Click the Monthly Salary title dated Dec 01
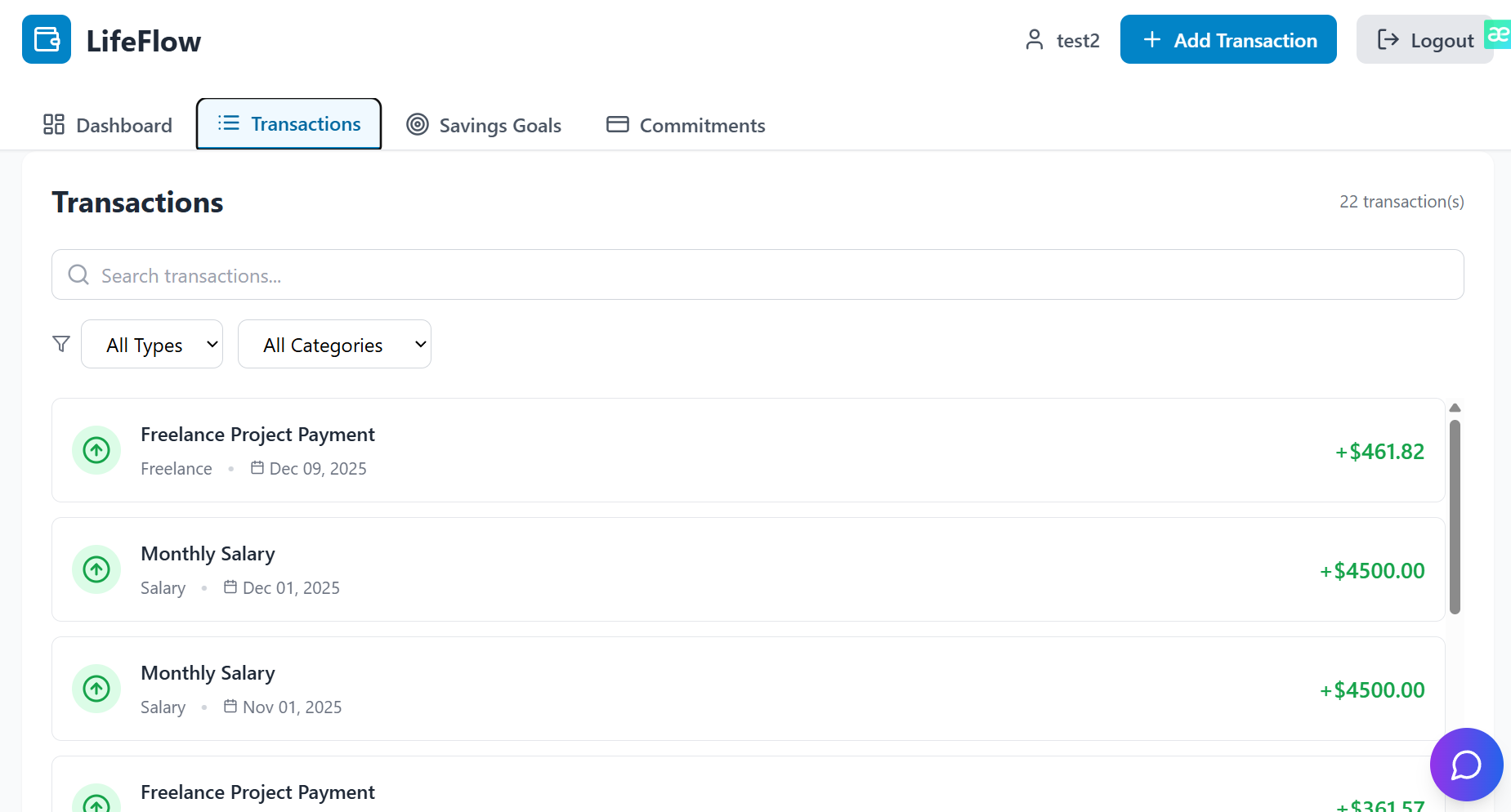The width and height of the screenshot is (1511, 812). (x=208, y=554)
